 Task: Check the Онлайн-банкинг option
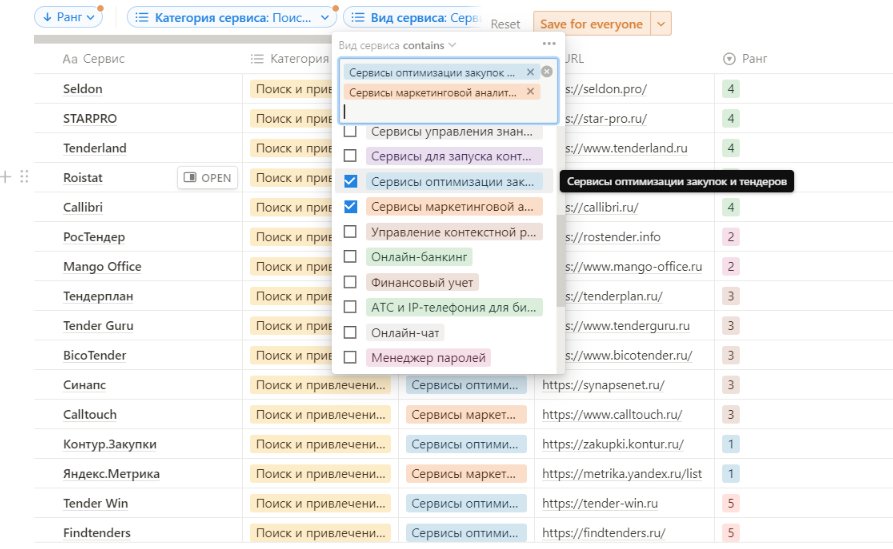coord(350,257)
